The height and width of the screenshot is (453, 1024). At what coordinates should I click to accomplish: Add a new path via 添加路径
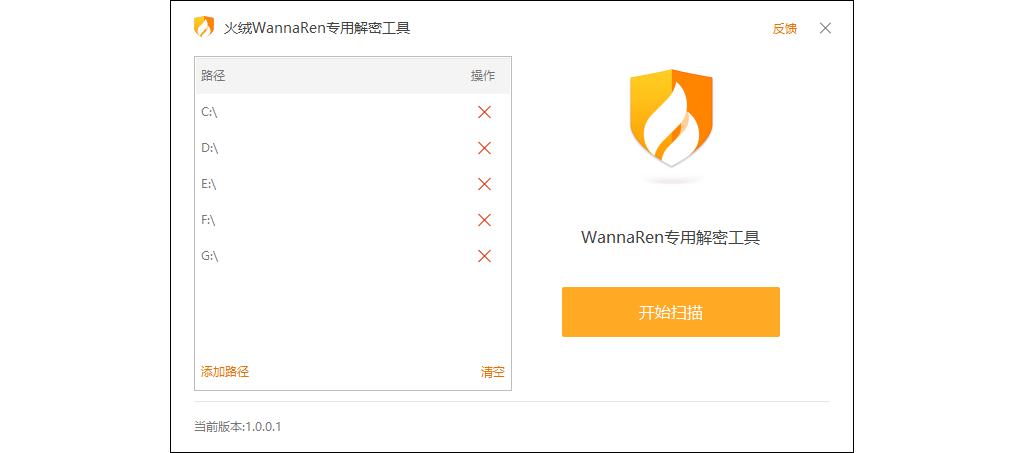coord(225,372)
